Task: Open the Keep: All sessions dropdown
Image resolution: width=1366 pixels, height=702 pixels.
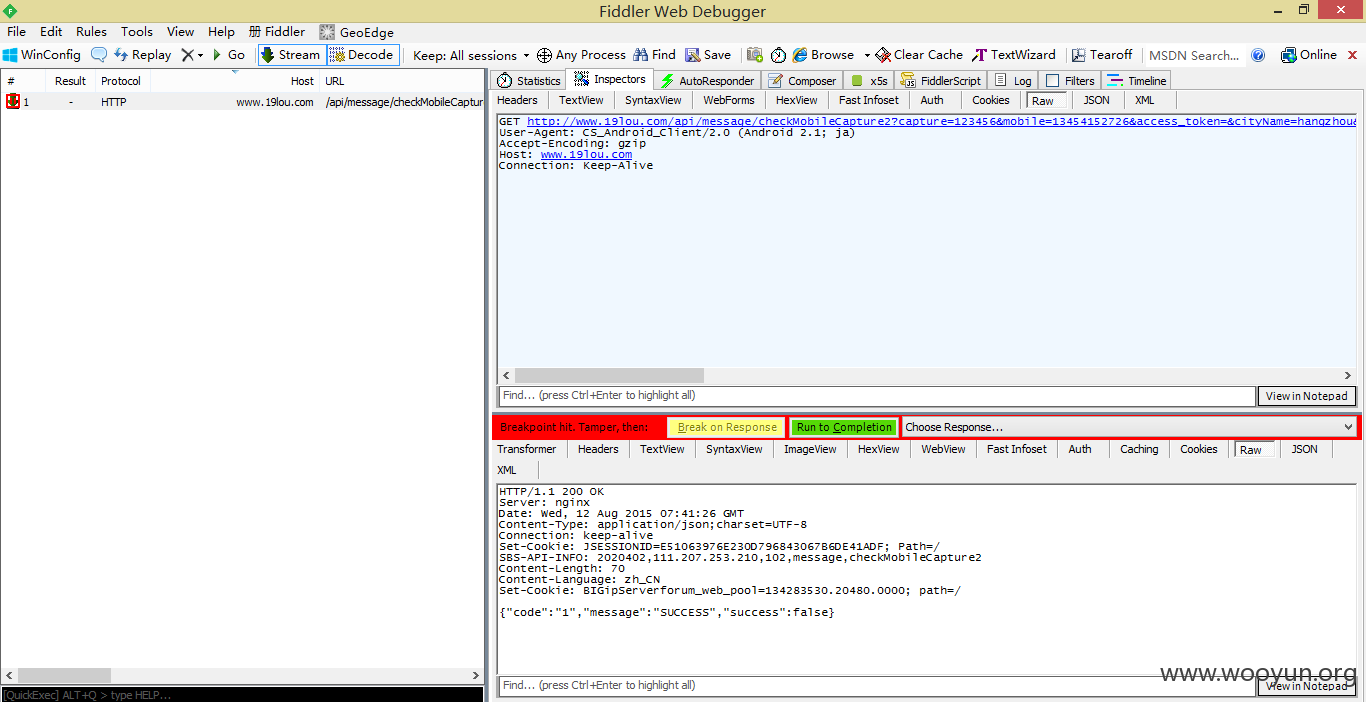Action: point(471,56)
